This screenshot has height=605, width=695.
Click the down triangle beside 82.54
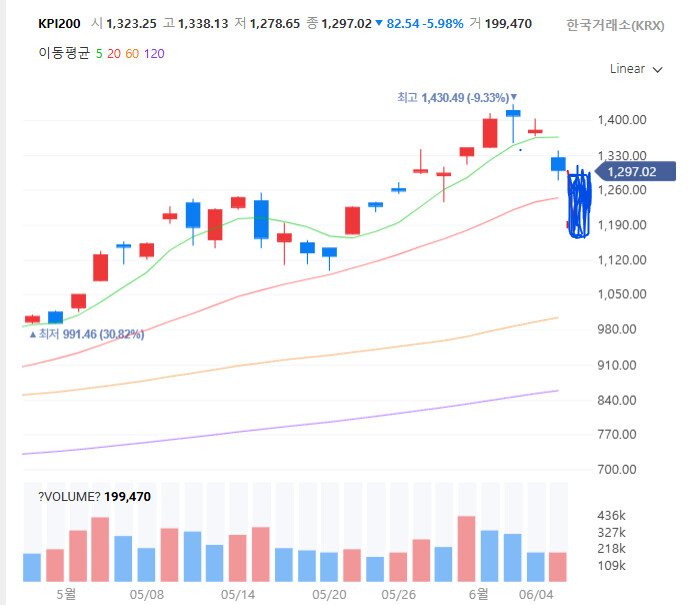(379, 23)
